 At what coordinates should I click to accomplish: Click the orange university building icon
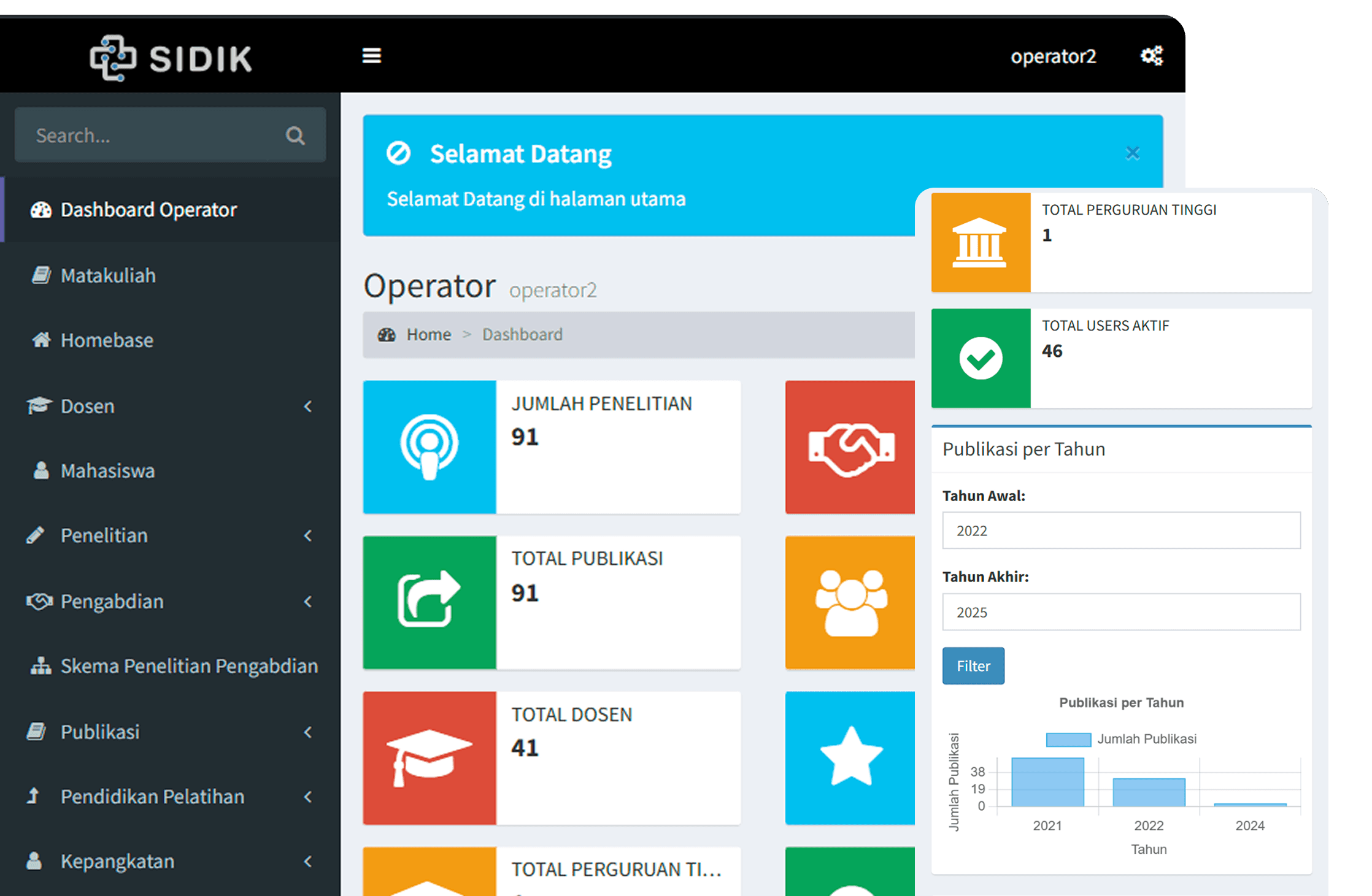pyautogui.click(x=981, y=242)
